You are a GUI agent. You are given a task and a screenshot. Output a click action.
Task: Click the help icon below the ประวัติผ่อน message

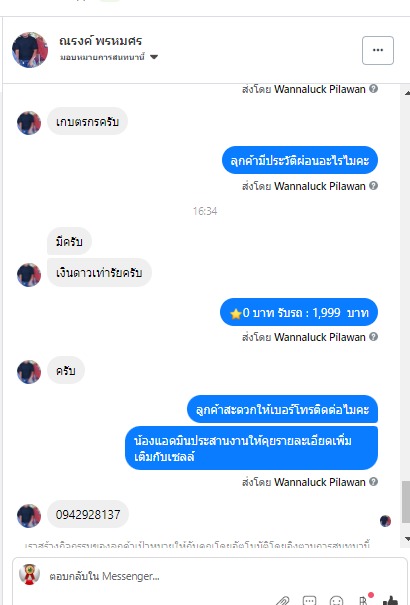click(x=373, y=186)
